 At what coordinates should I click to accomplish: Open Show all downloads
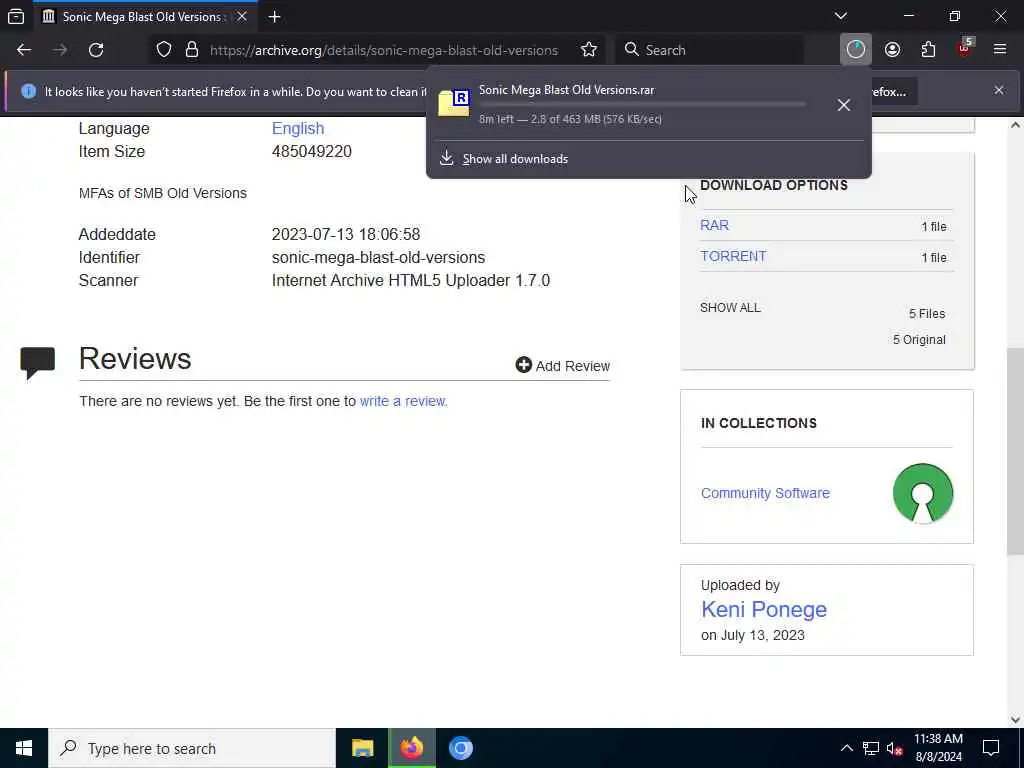[x=515, y=159]
